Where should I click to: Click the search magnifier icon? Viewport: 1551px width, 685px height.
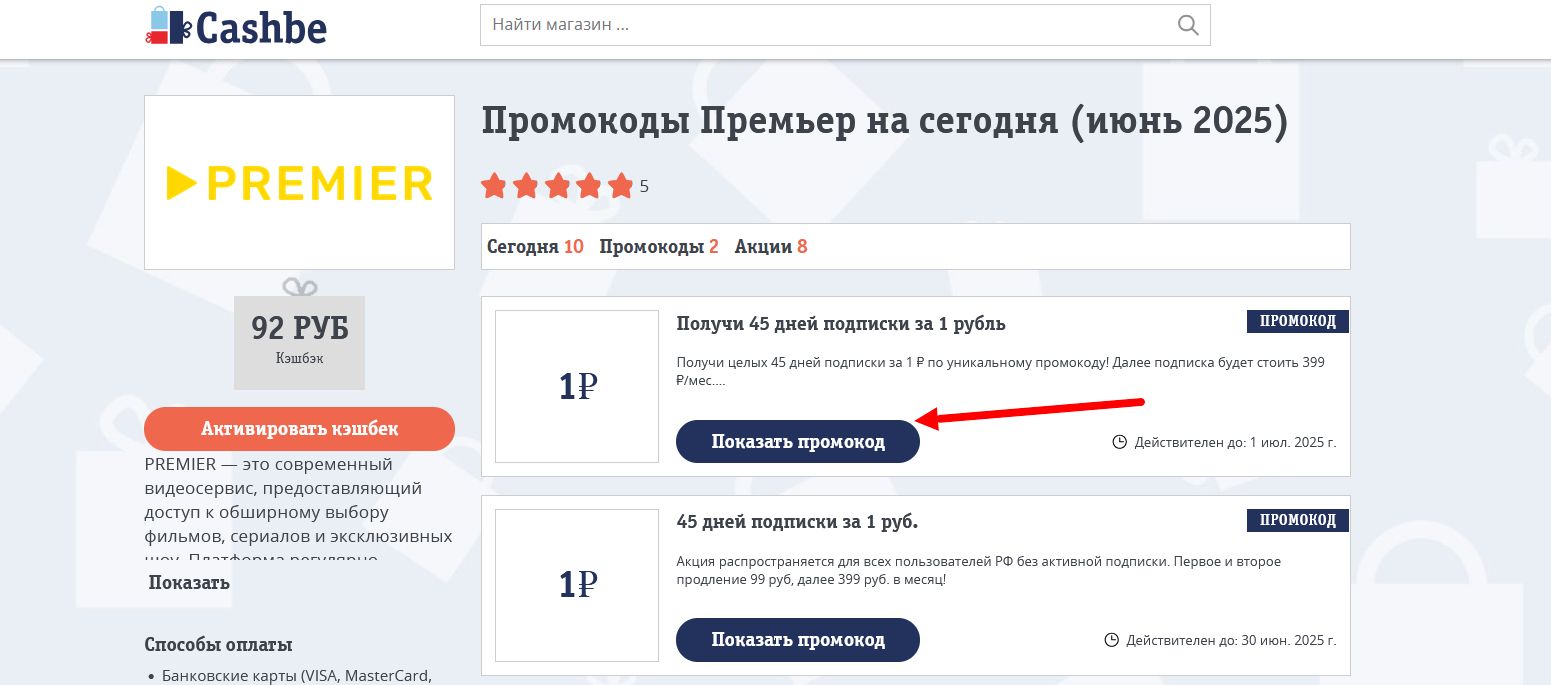(x=1188, y=25)
